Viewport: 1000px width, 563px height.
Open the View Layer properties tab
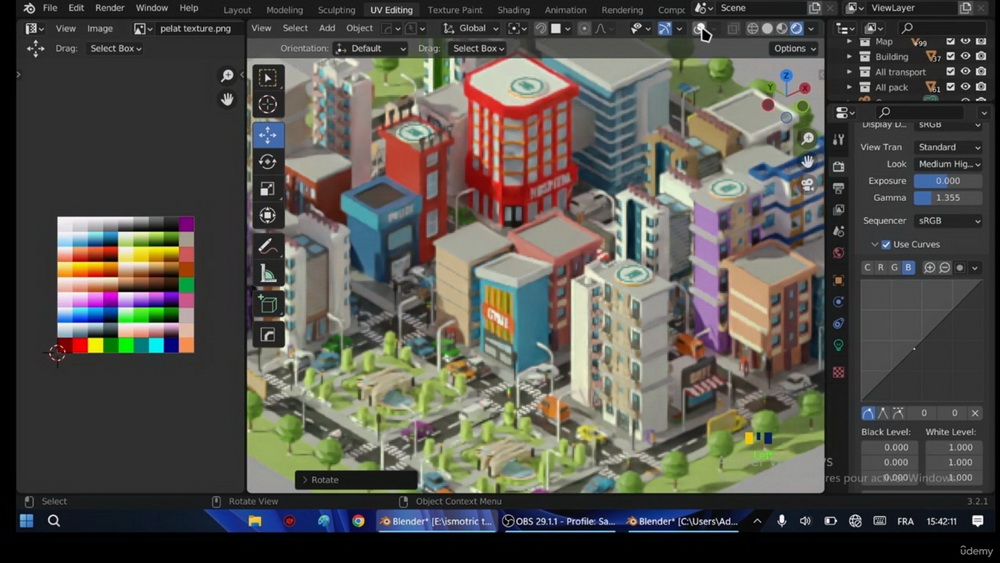coord(839,210)
